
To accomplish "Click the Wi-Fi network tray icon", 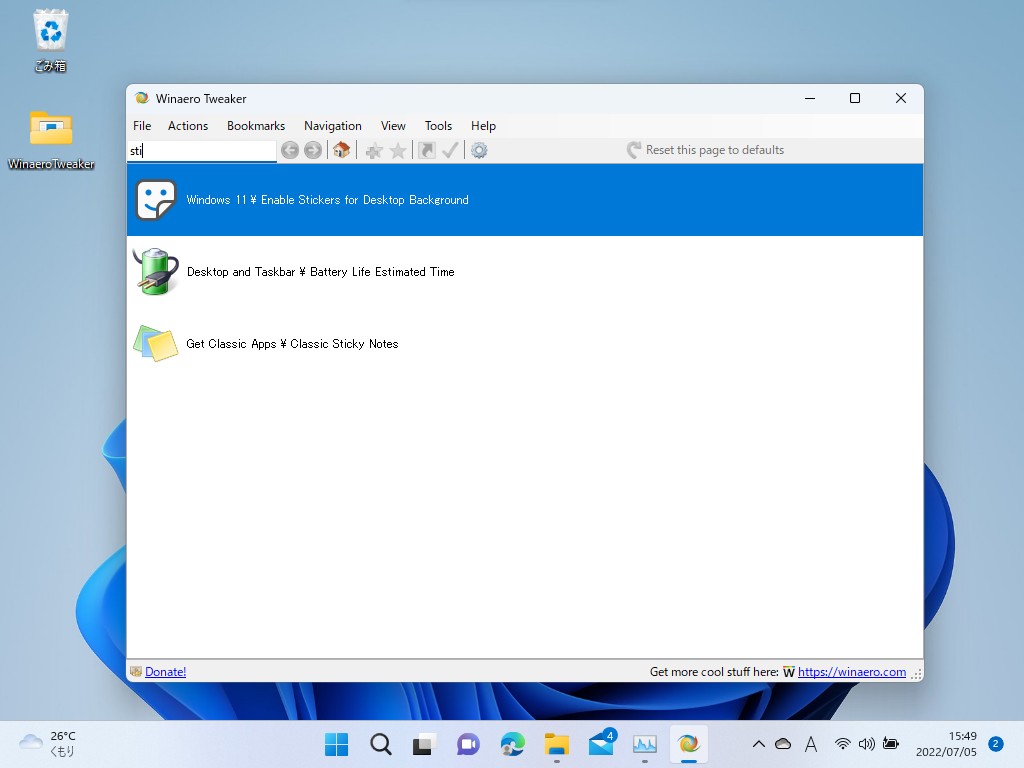I will click(x=843, y=744).
